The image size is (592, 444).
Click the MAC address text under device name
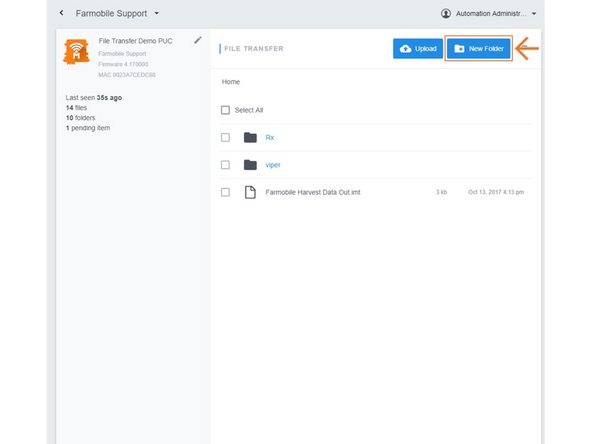(127, 75)
